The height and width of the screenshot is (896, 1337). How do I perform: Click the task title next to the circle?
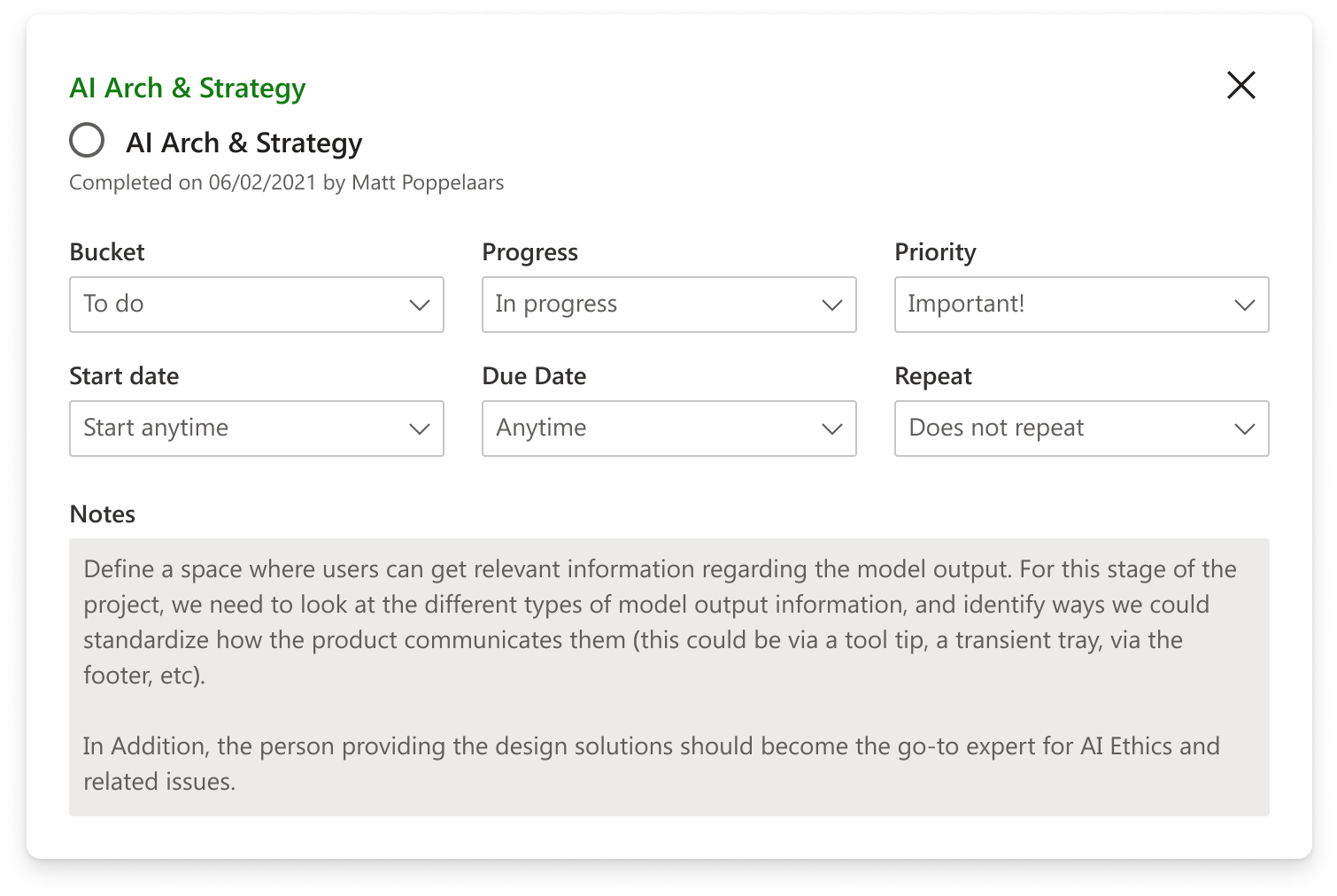click(244, 143)
